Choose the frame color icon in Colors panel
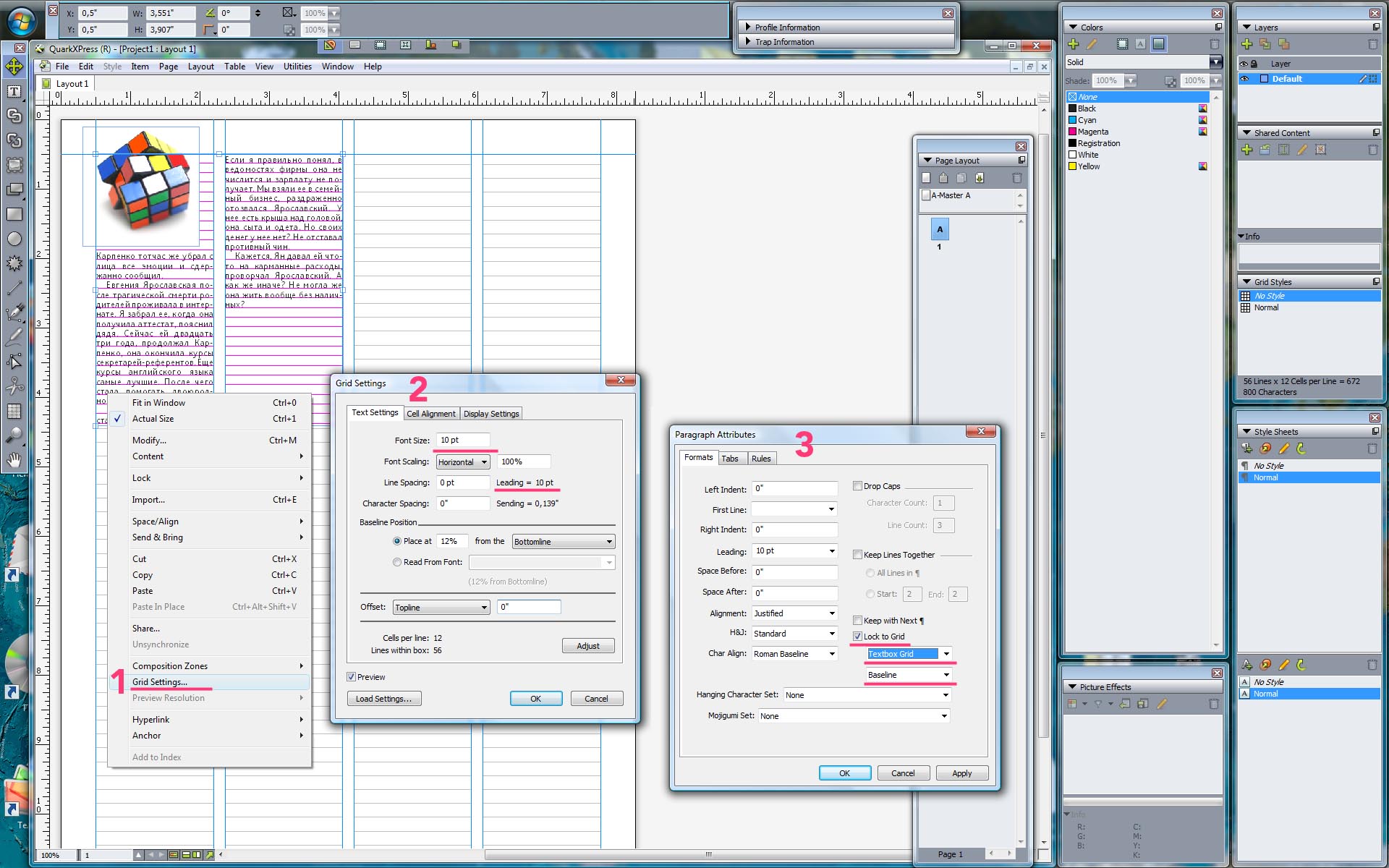The height and width of the screenshot is (868, 1389). (1122, 44)
